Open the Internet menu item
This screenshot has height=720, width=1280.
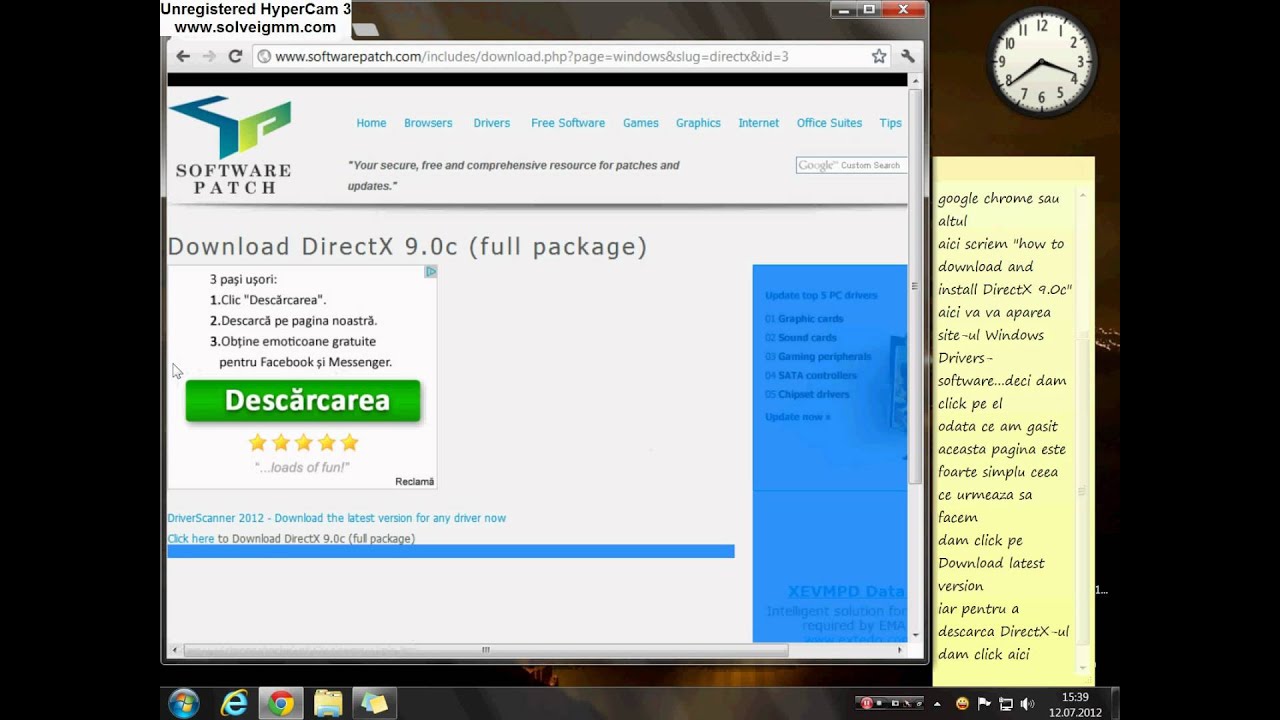pos(758,123)
